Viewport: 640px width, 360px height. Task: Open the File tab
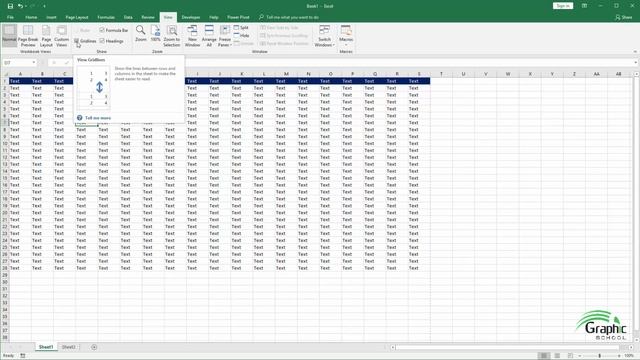[10, 17]
